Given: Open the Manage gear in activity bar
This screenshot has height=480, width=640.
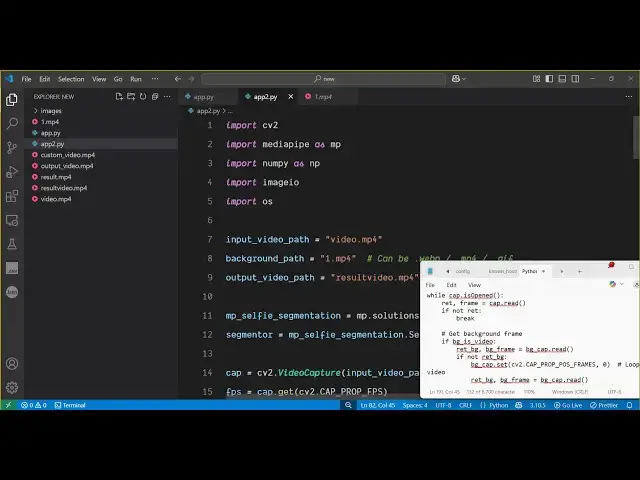Looking at the screenshot, I should coord(12,387).
